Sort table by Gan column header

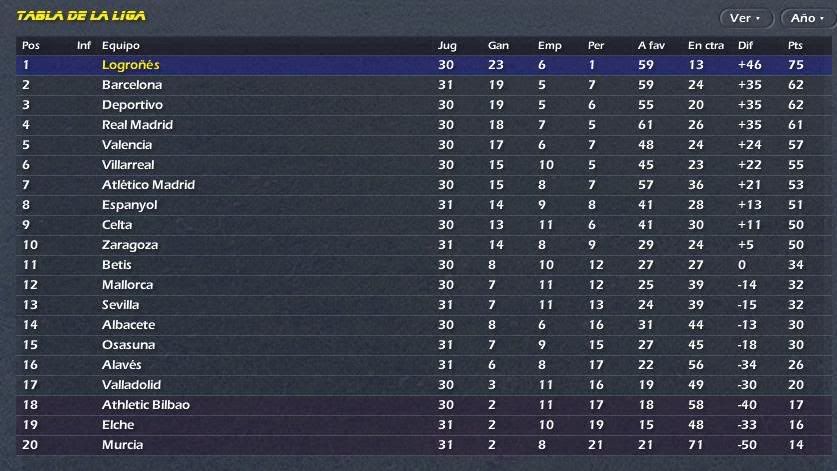[498, 45]
